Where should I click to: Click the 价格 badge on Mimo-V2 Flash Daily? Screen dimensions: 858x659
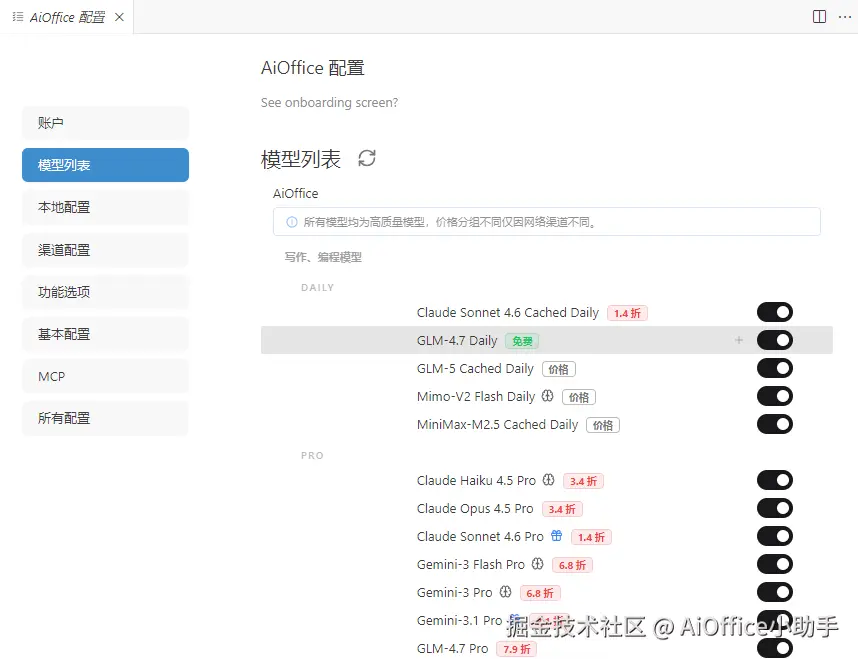pyautogui.click(x=579, y=397)
